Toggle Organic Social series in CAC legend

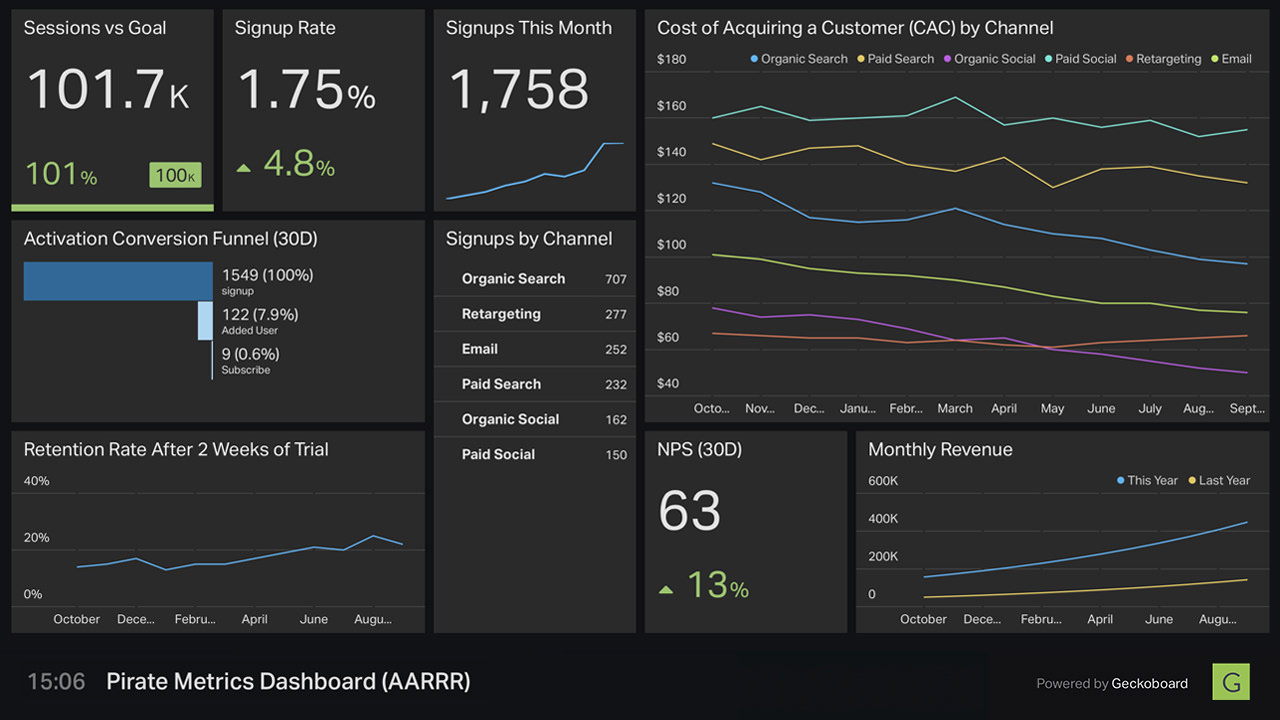coord(989,59)
